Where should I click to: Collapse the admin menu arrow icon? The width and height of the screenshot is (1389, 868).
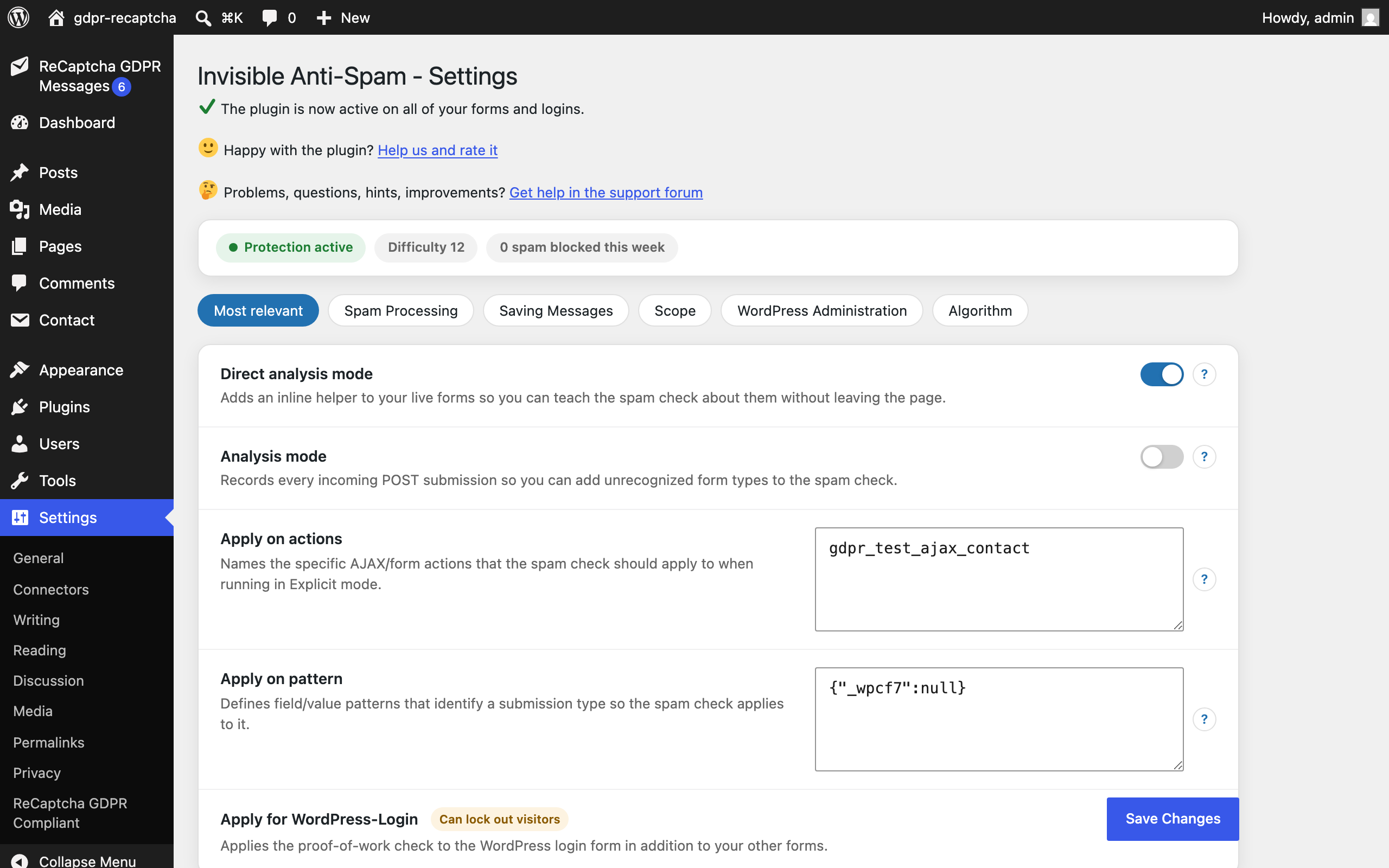[20, 860]
